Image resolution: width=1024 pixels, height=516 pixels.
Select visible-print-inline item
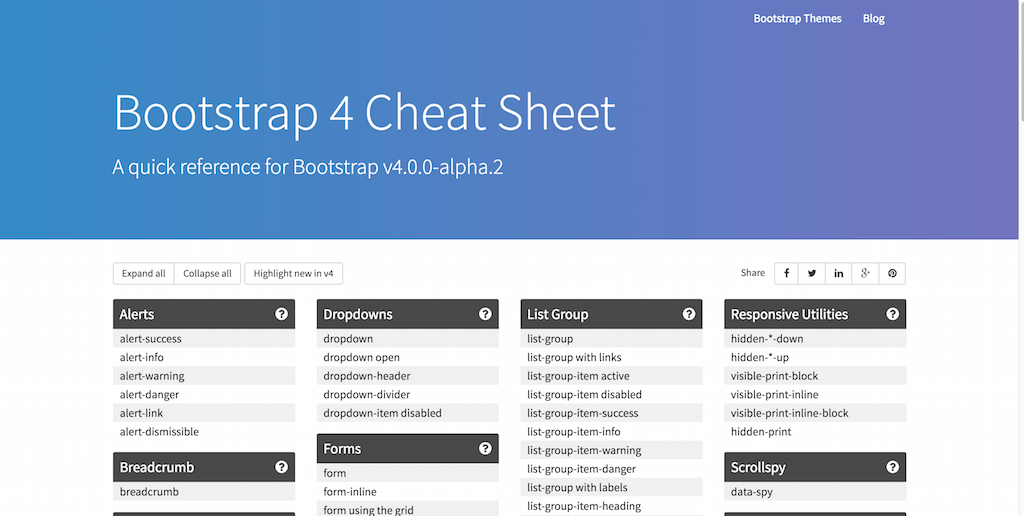click(815, 395)
